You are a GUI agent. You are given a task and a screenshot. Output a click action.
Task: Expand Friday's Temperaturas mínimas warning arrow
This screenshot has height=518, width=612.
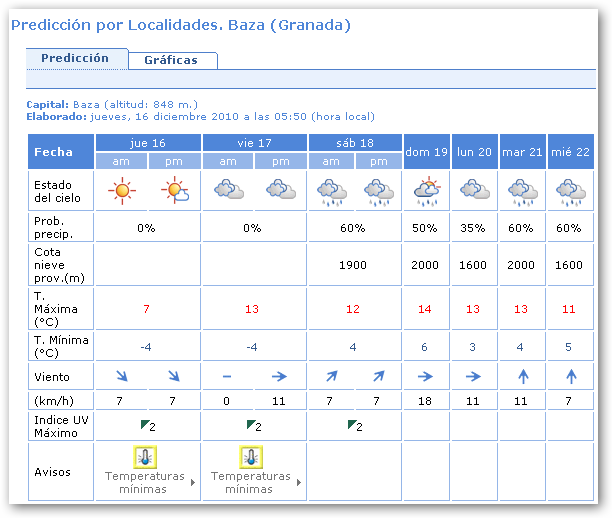click(x=297, y=483)
